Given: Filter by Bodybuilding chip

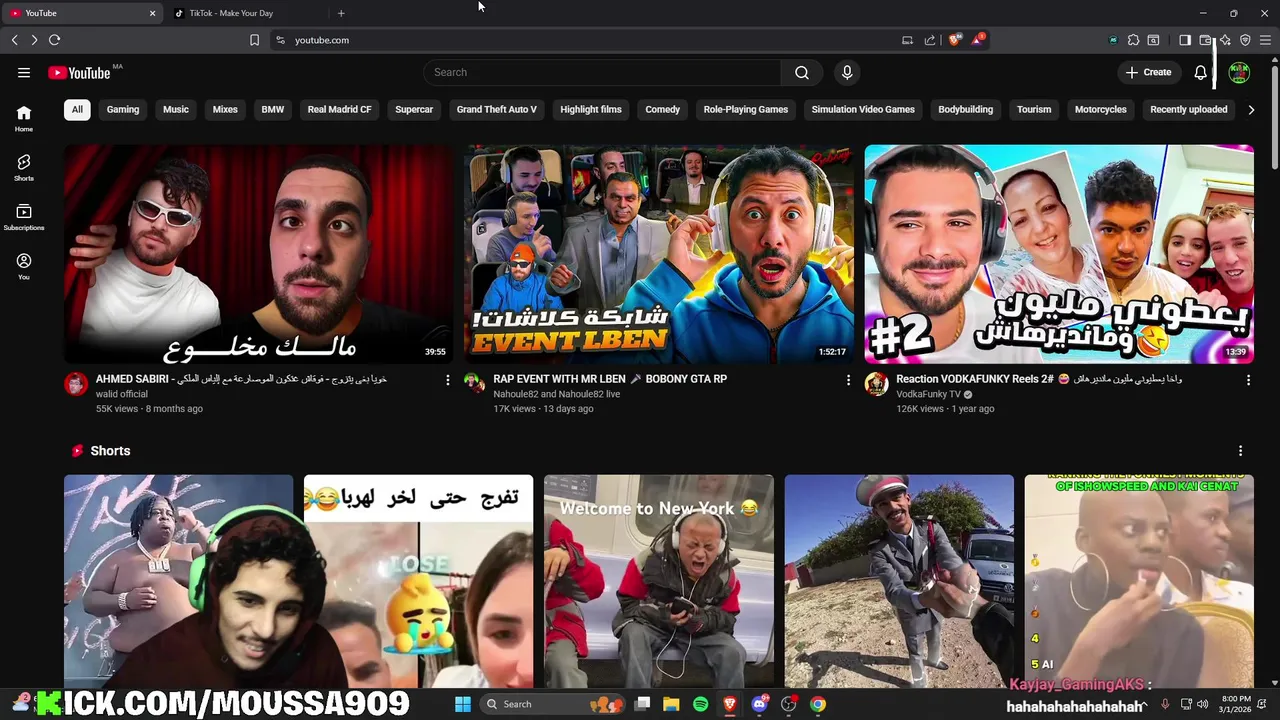Looking at the screenshot, I should [x=966, y=109].
